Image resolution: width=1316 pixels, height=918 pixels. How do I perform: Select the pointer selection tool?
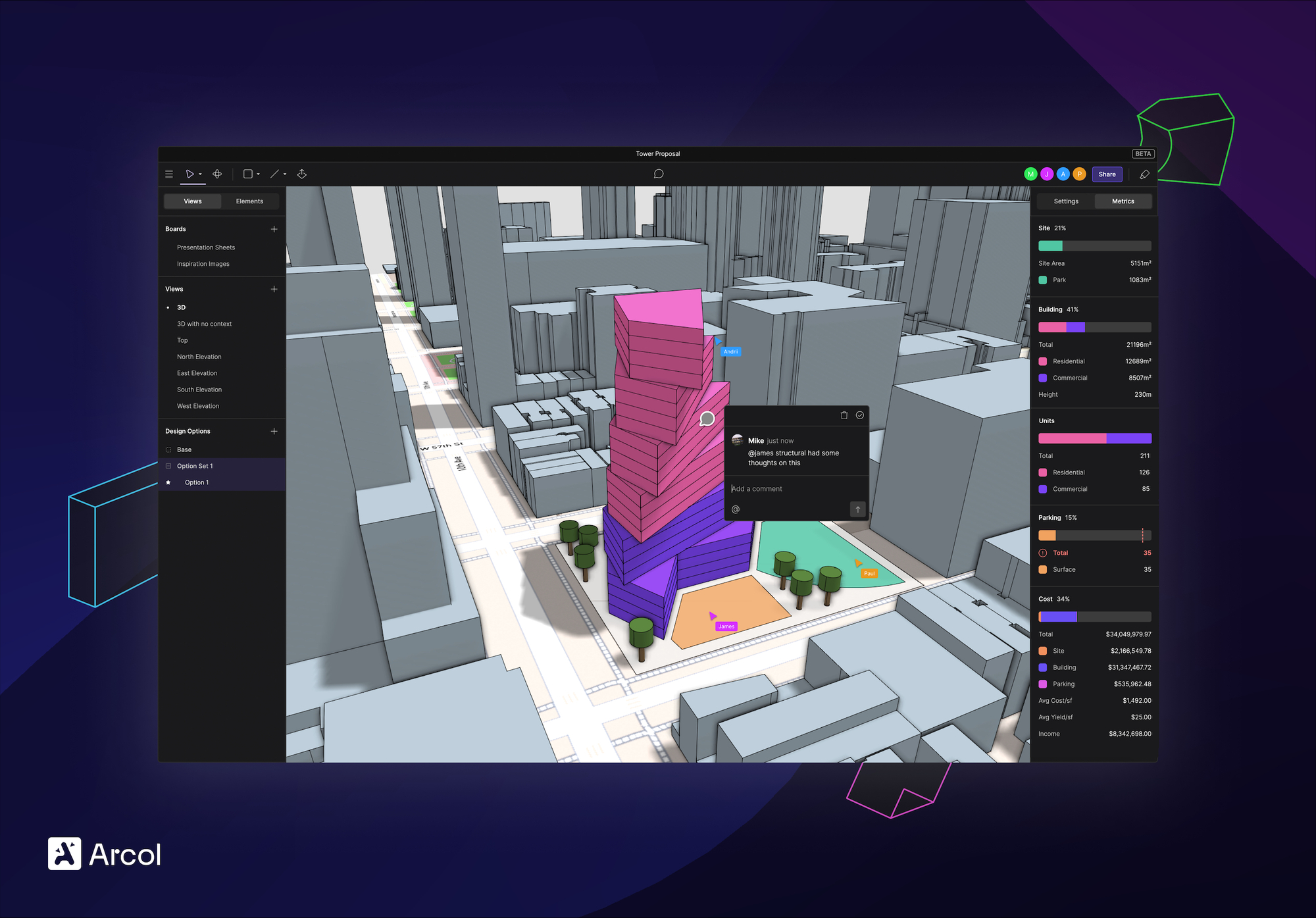coord(190,174)
